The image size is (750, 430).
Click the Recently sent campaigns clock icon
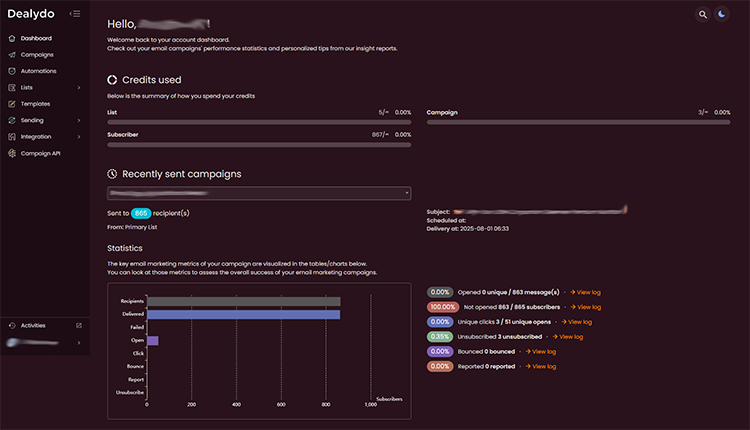[x=112, y=174]
